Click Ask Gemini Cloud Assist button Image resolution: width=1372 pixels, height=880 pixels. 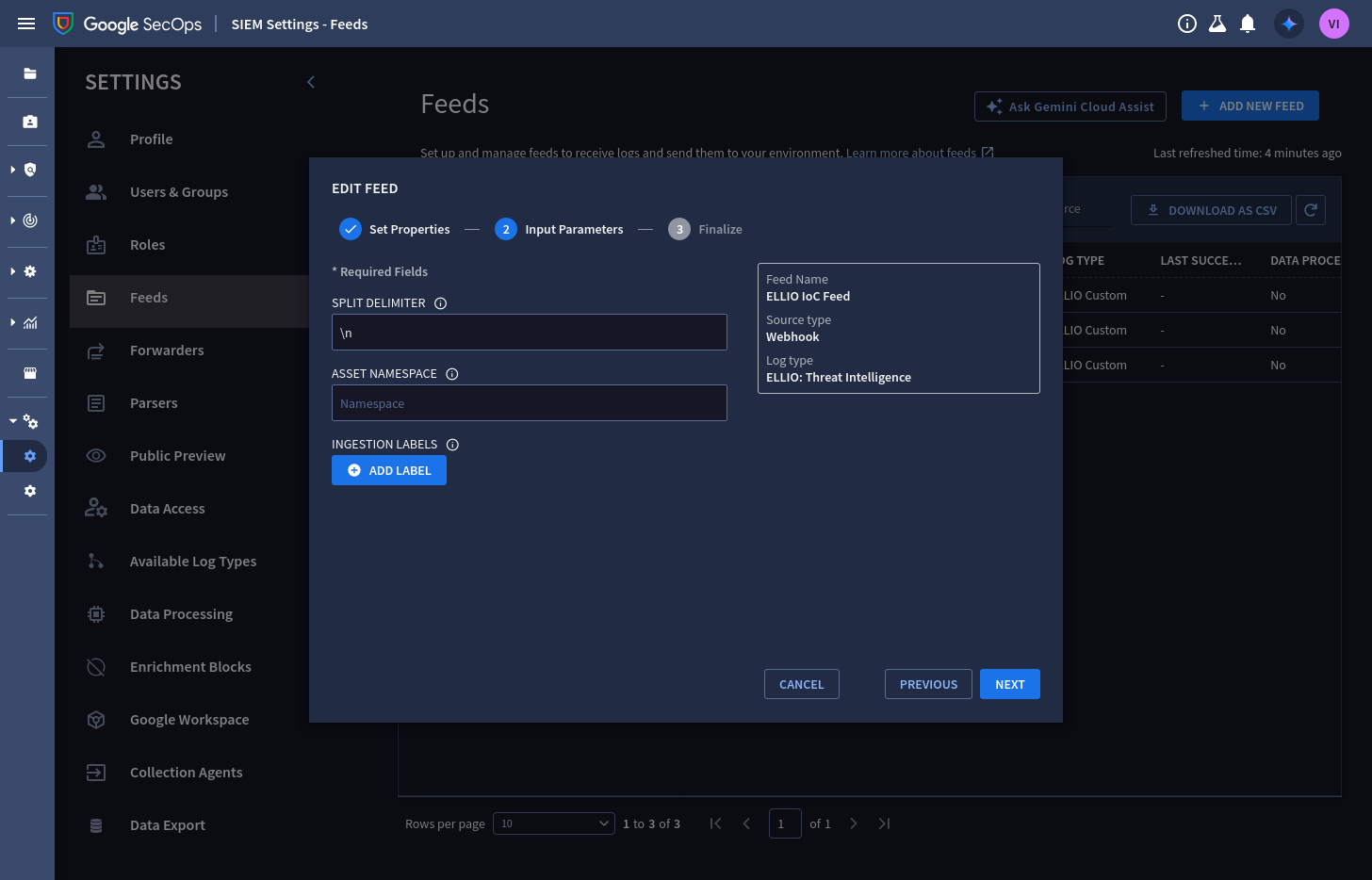point(1070,106)
